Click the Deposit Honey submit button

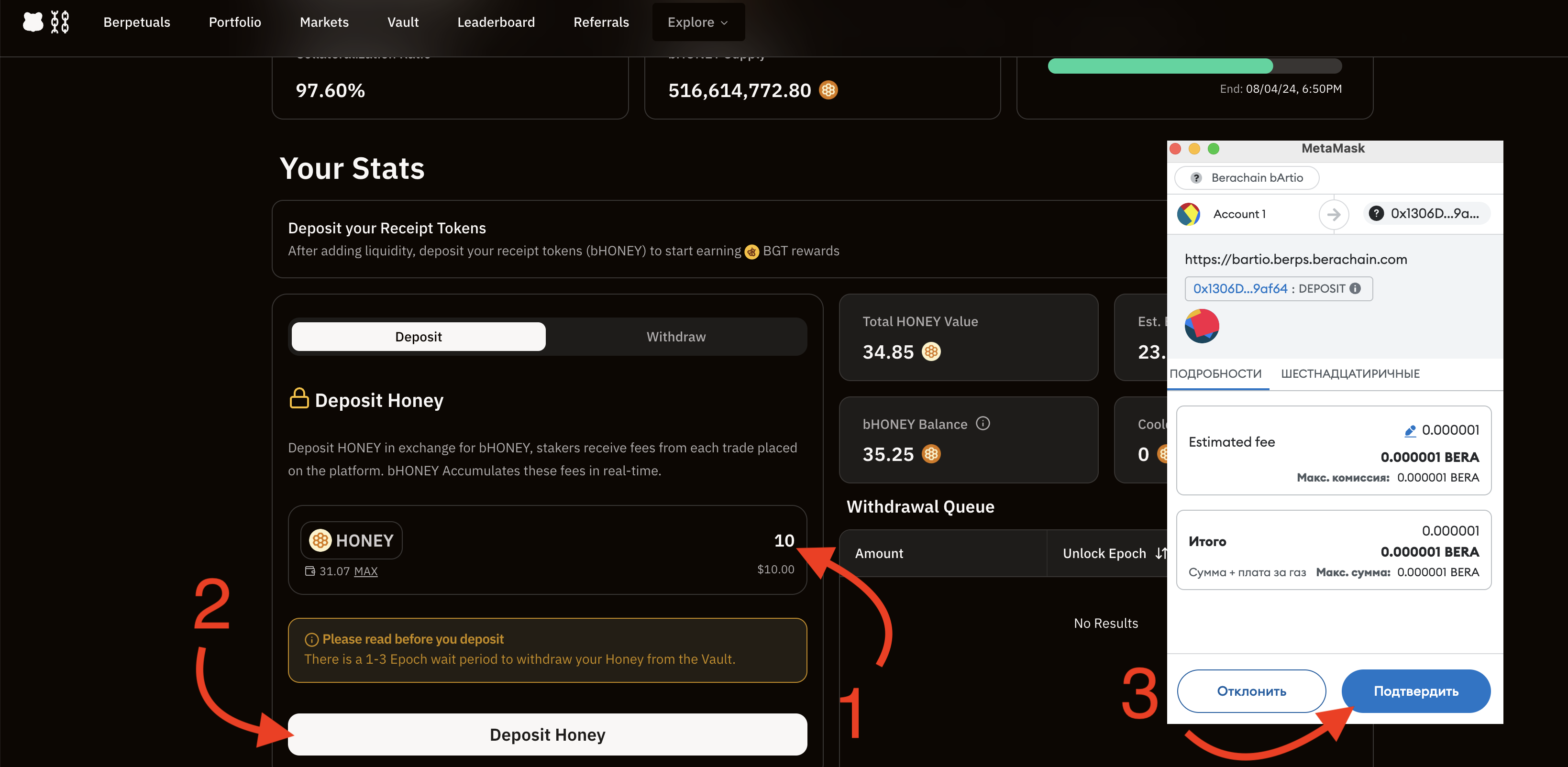point(547,734)
